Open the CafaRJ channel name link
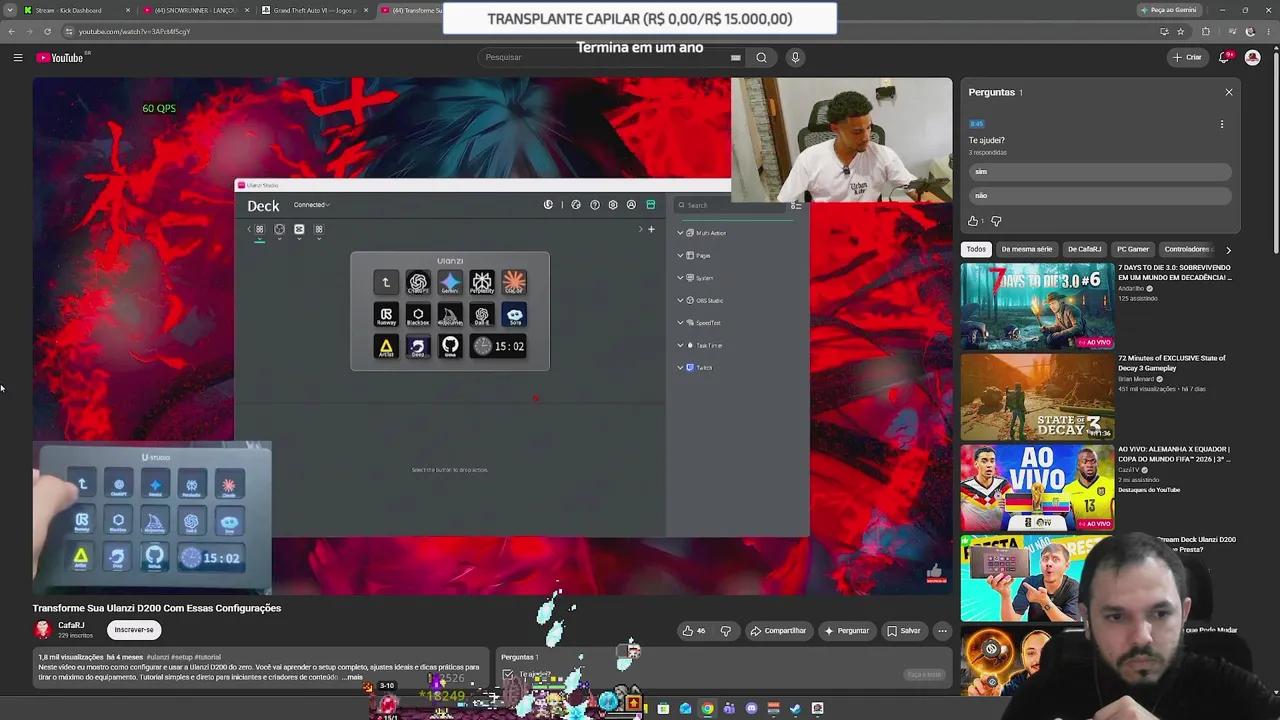Screen dimensions: 1280x720 (71, 625)
